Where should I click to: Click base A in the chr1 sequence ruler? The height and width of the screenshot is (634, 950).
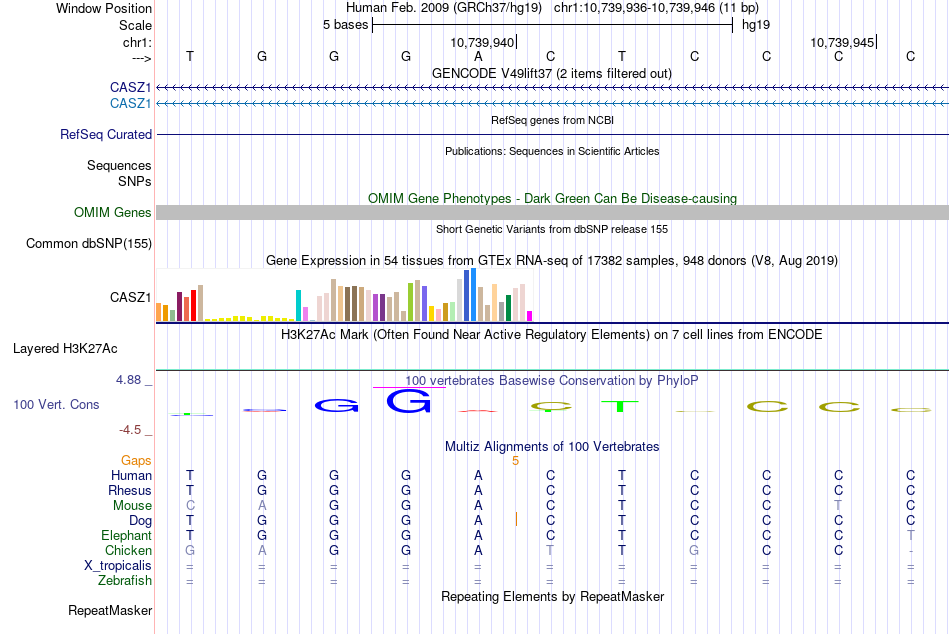click(x=478, y=57)
